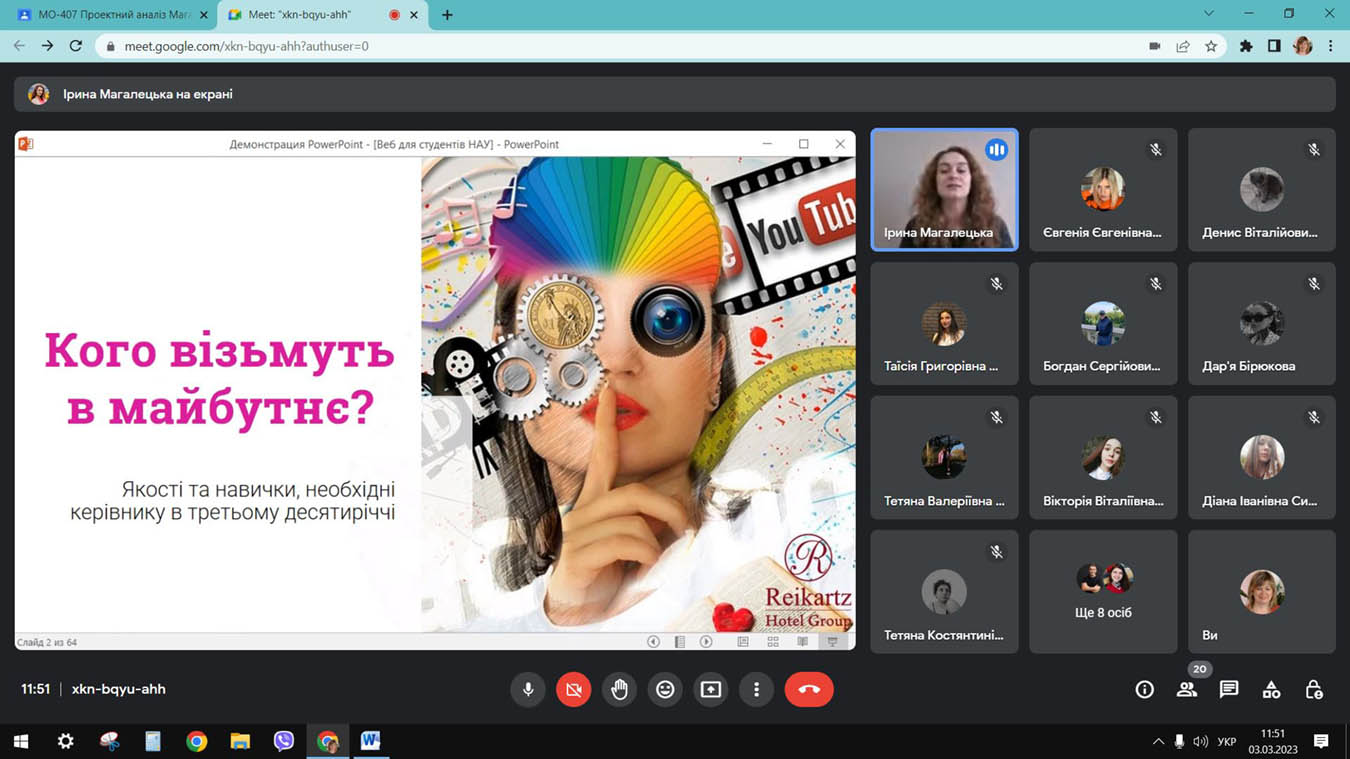Click the present screen icon
Screen dimensions: 1350x759
[x=710, y=689]
